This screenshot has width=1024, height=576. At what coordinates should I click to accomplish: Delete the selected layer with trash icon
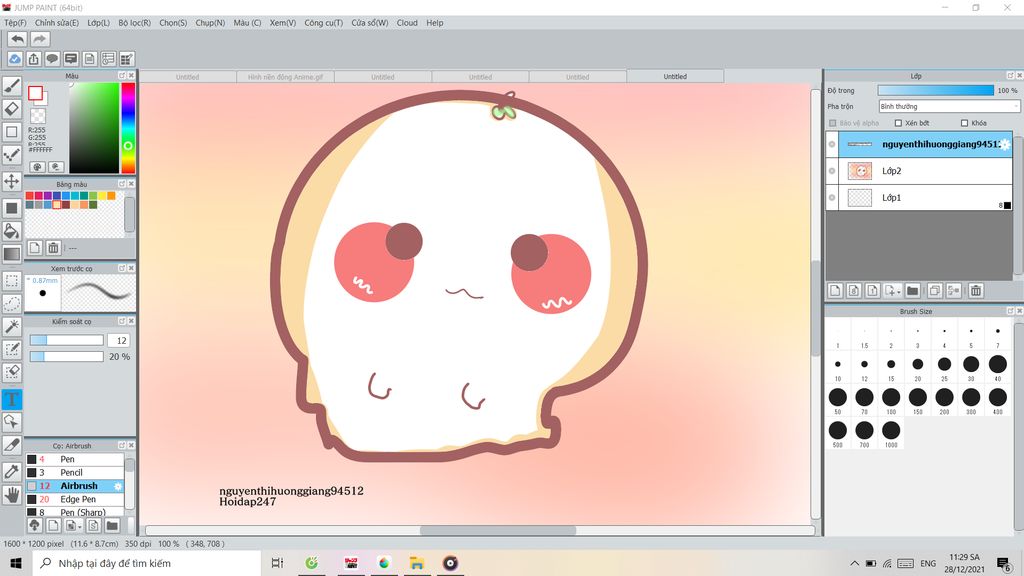[x=976, y=291]
